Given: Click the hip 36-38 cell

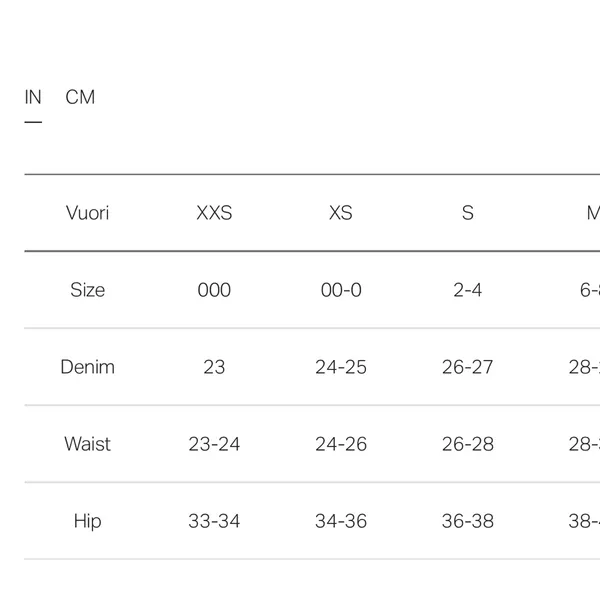Looking at the screenshot, I should tap(468, 521).
